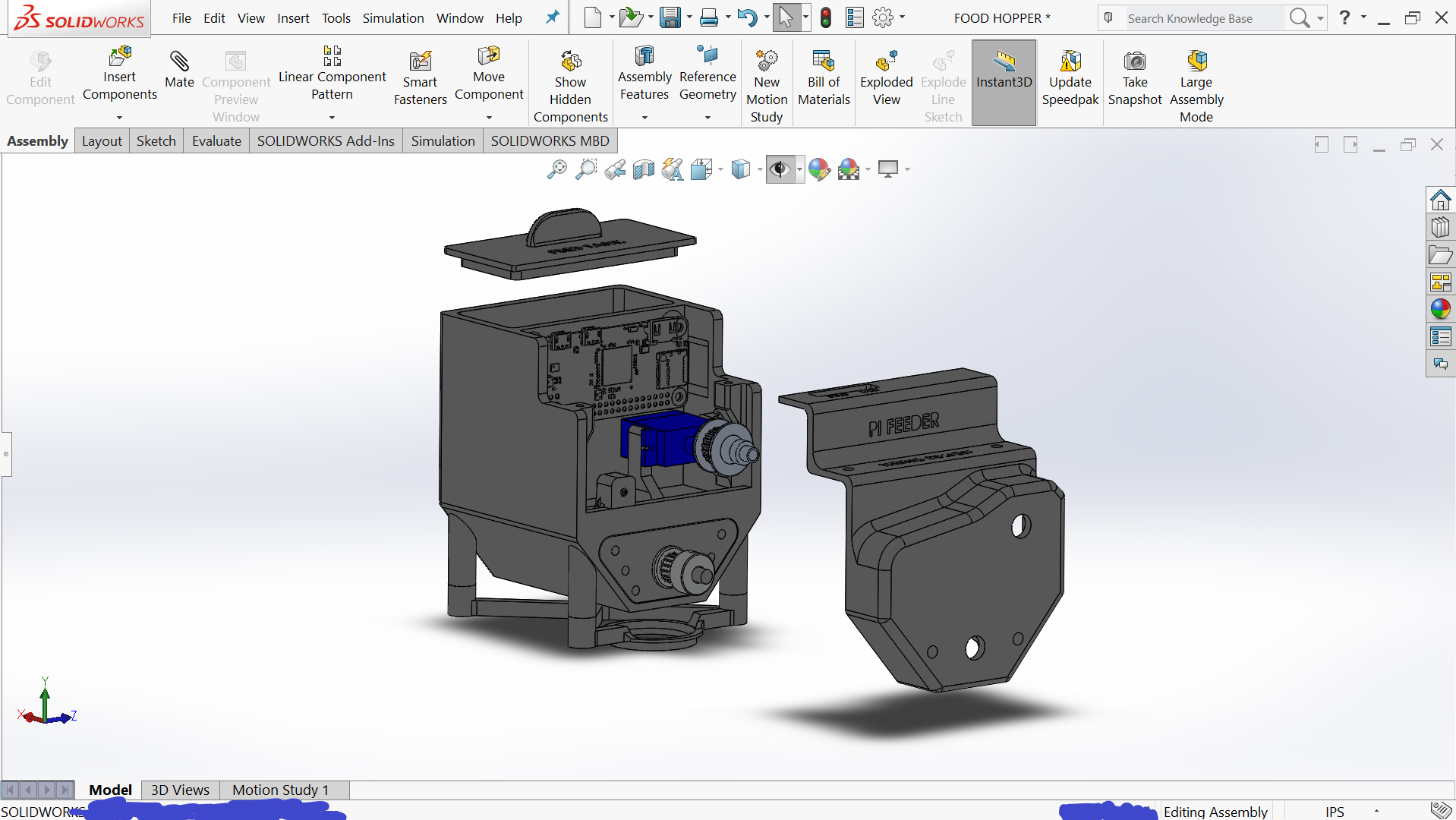The height and width of the screenshot is (820, 1456).
Task: Click the Save icon
Action: point(670,17)
